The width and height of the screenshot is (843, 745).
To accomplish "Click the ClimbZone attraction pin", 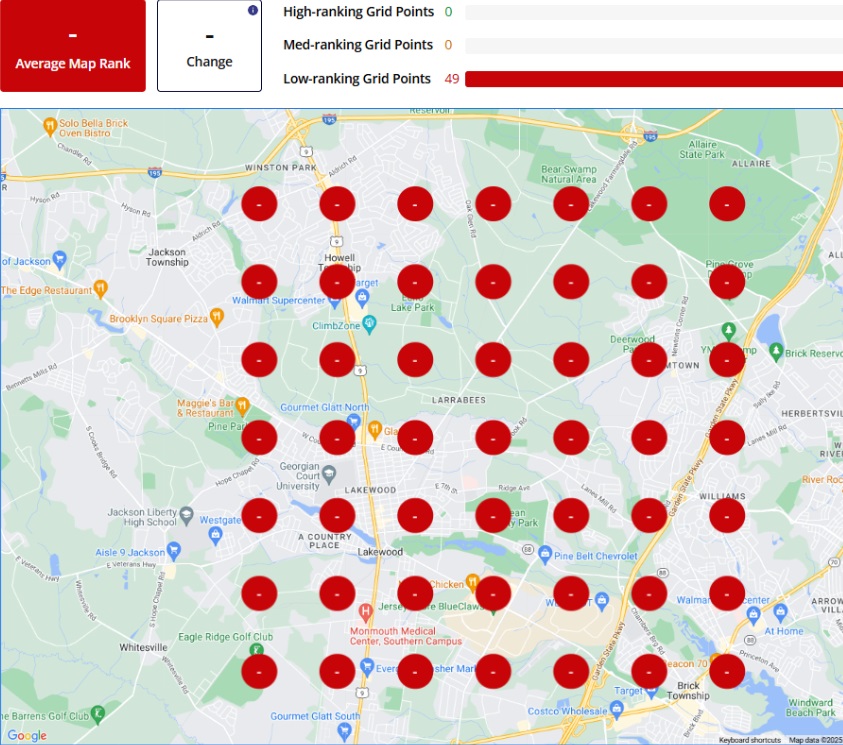I will pyautogui.click(x=369, y=325).
